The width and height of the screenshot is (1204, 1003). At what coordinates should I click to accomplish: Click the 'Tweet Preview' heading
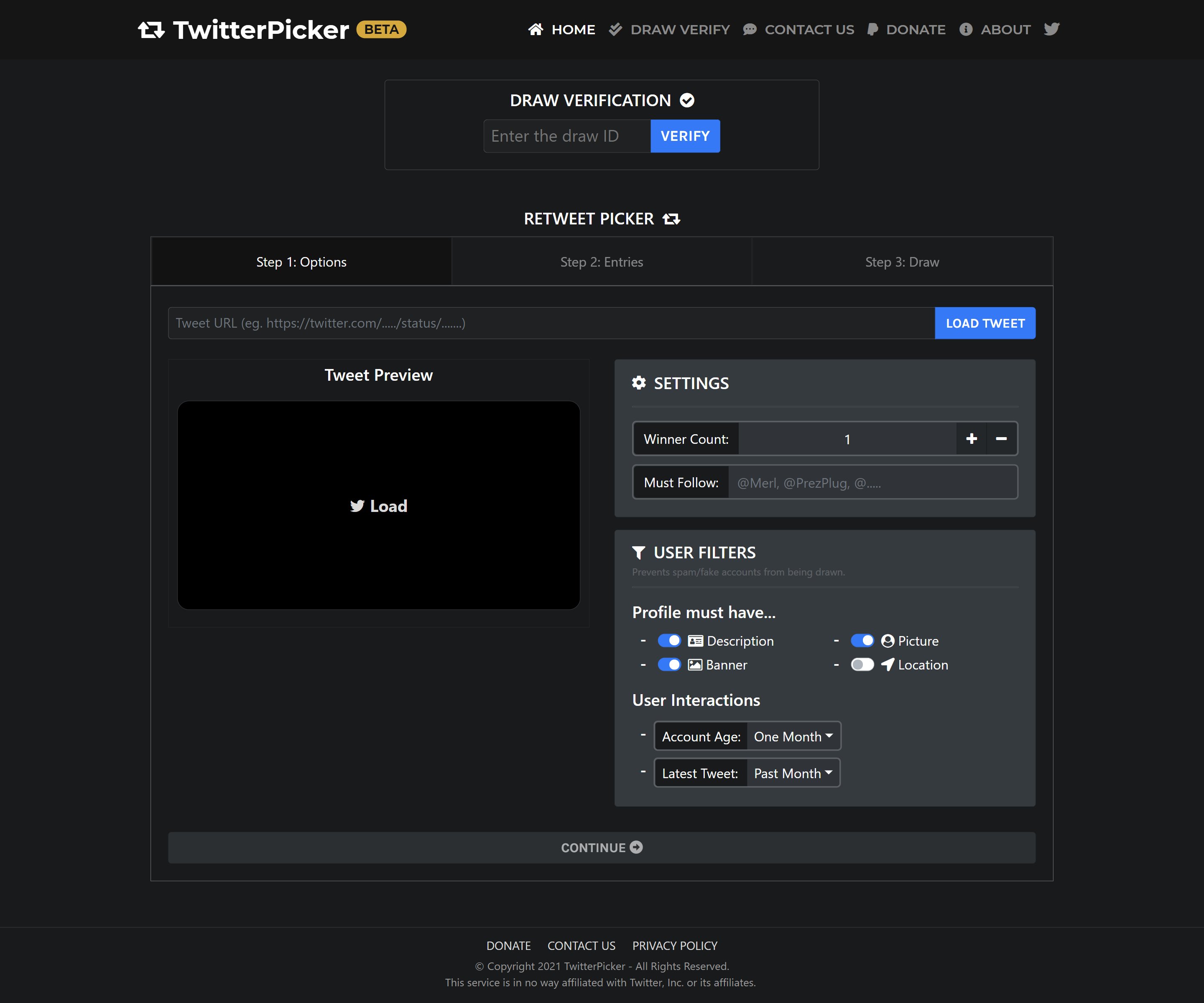point(378,375)
